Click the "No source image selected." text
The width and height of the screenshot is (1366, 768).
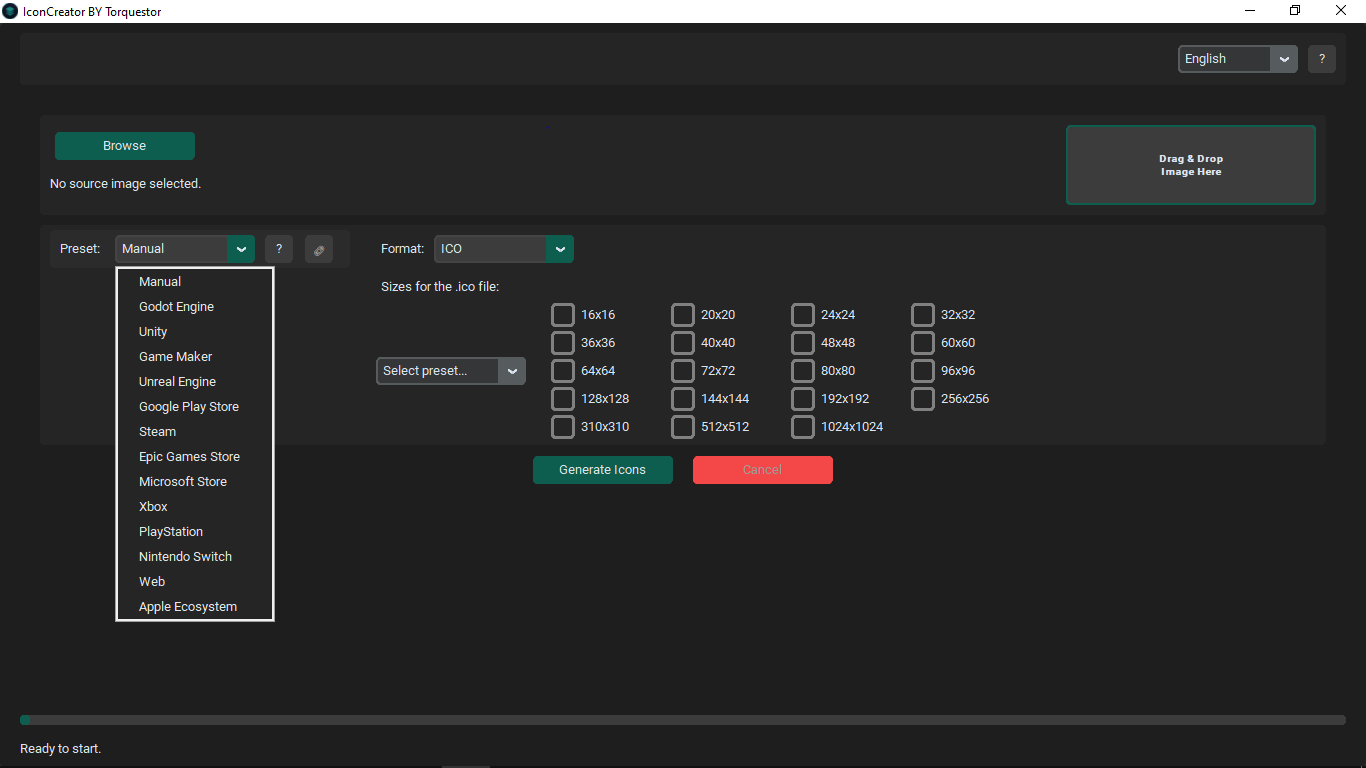coord(126,184)
